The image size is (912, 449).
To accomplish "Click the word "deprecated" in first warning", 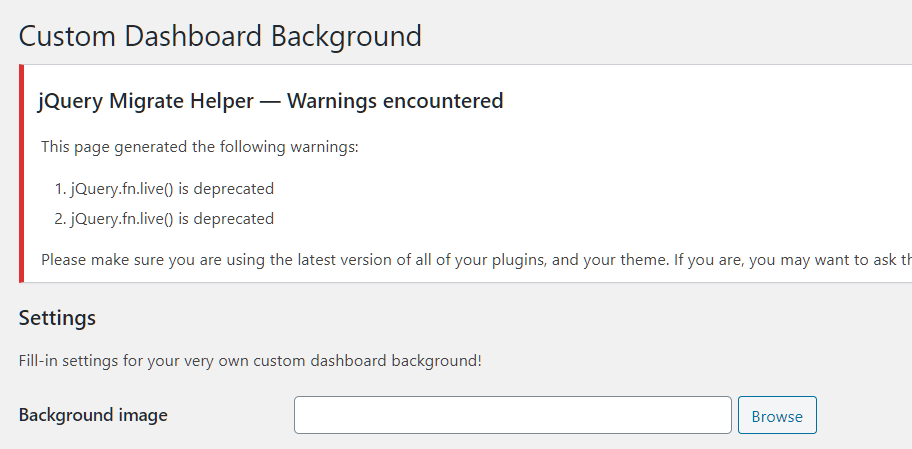I will tap(234, 188).
